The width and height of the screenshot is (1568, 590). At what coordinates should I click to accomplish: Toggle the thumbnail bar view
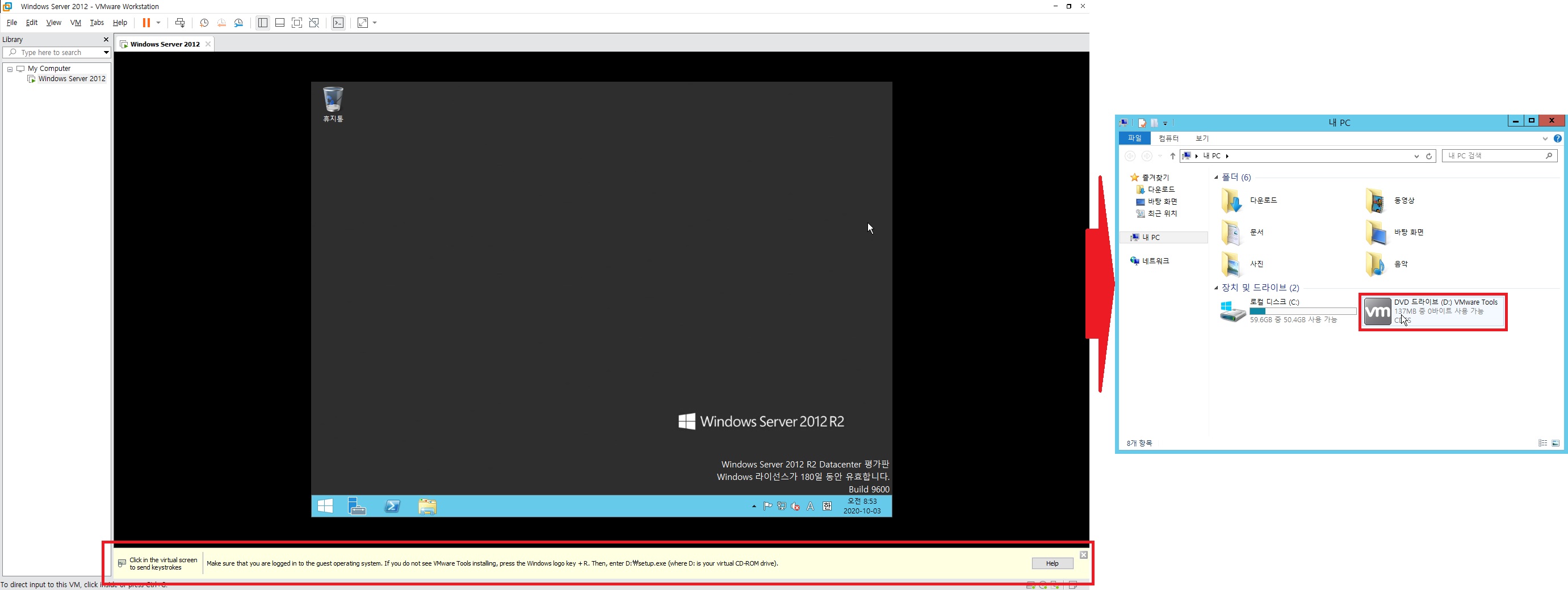(280, 23)
